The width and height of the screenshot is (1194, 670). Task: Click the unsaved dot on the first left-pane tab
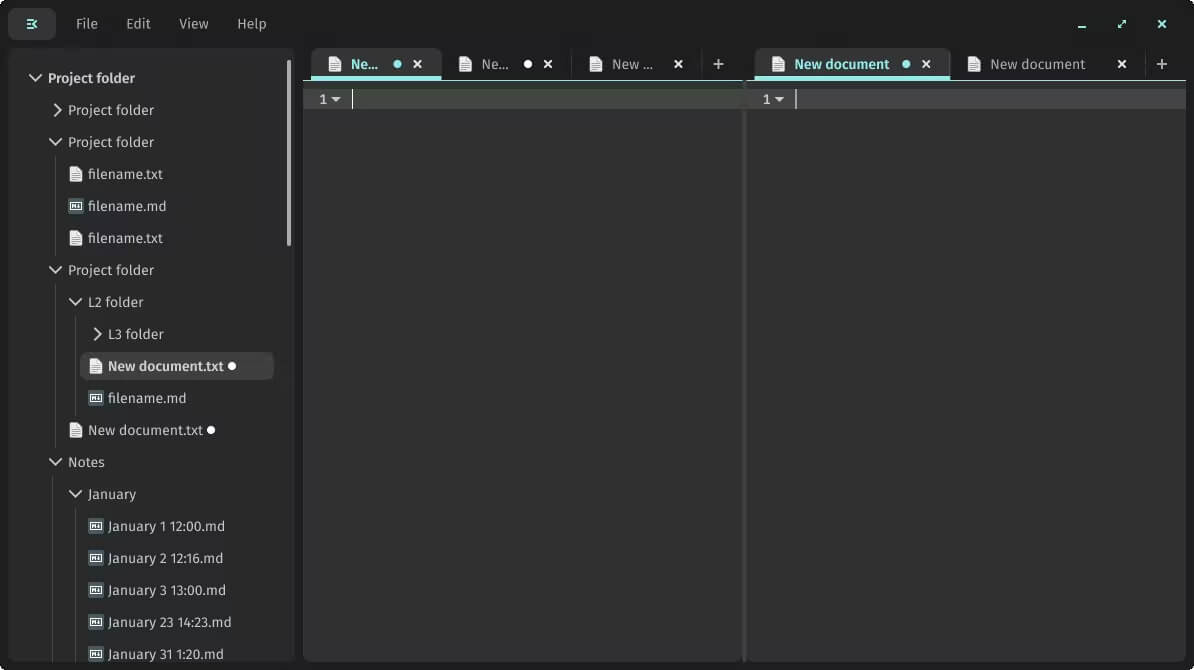click(396, 62)
